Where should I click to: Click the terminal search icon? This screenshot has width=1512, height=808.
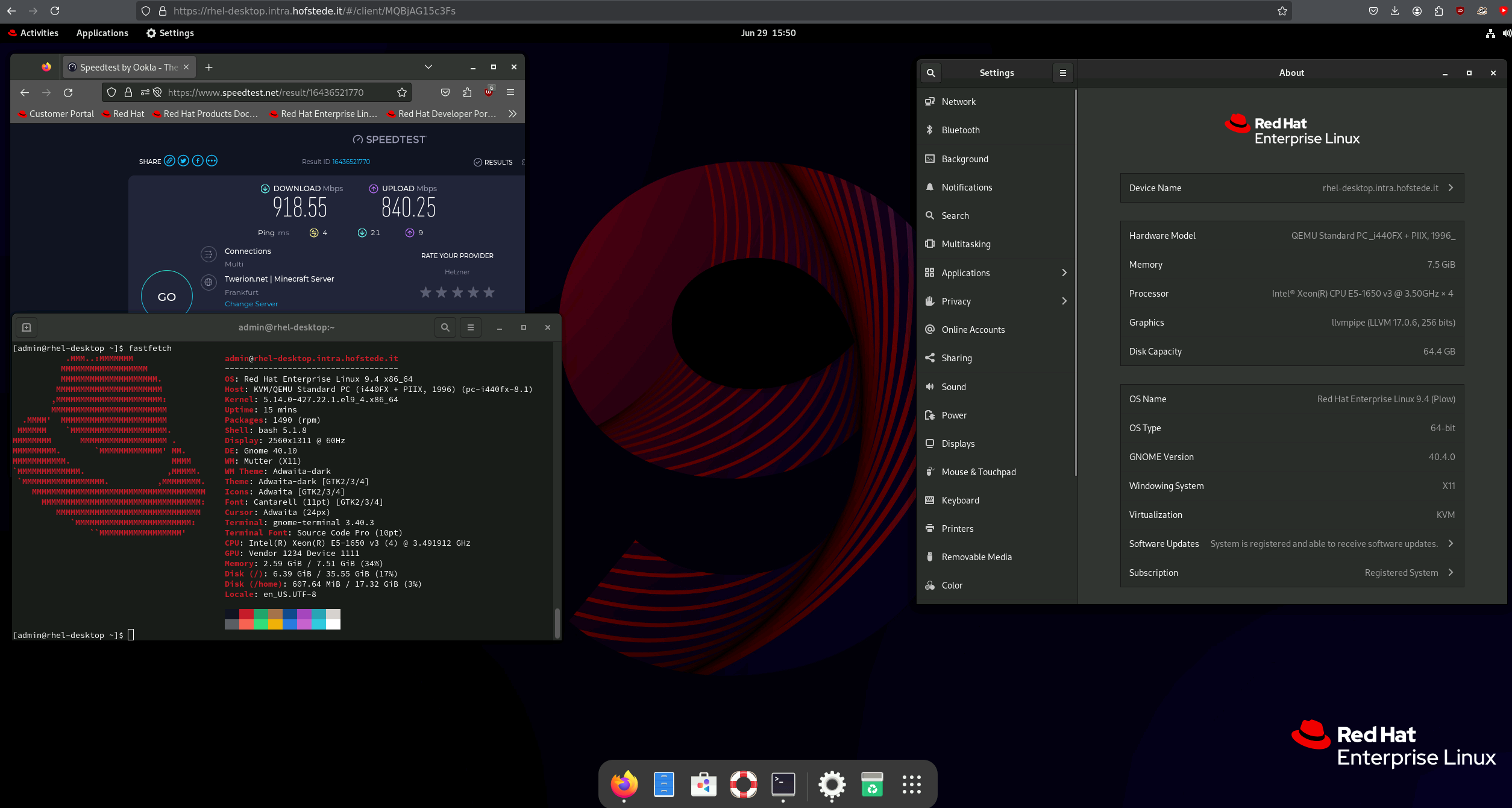(445, 327)
